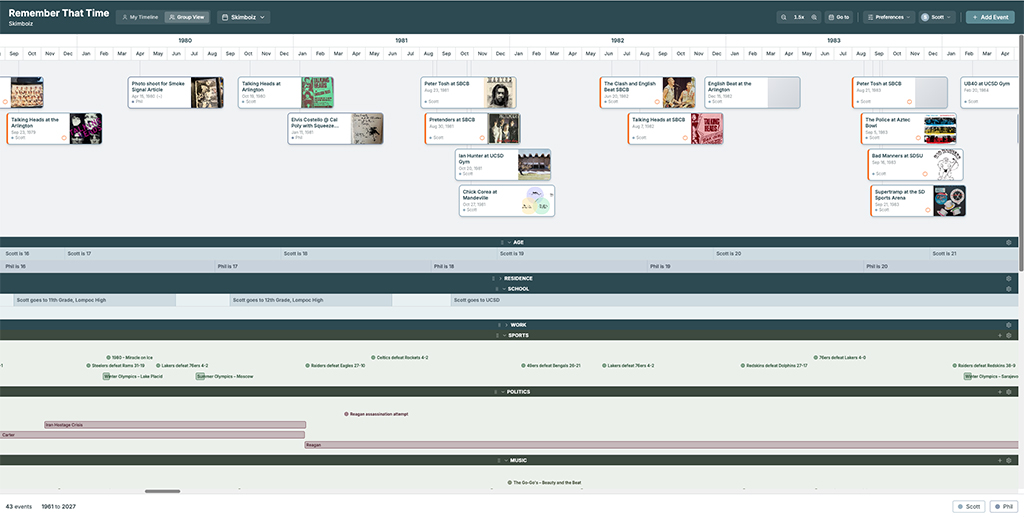Grab the WORK section drag handle
The width and height of the screenshot is (1024, 517).
tap(499, 325)
